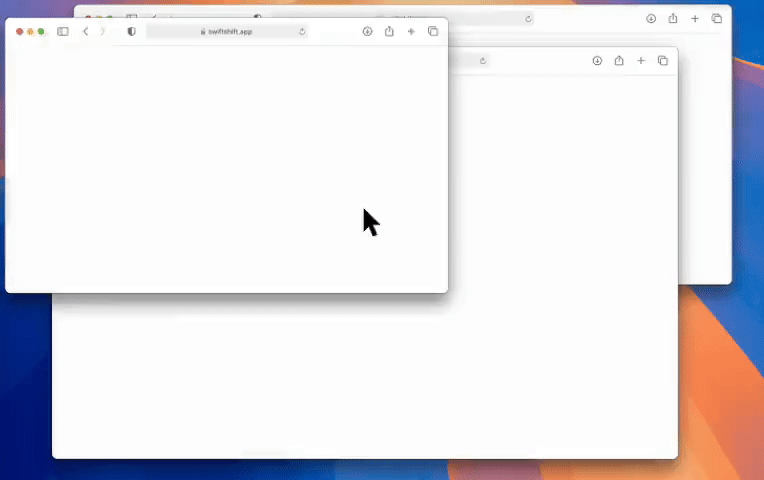Show downloads in the middle Safari window
The image size is (764, 480).
[597, 61]
